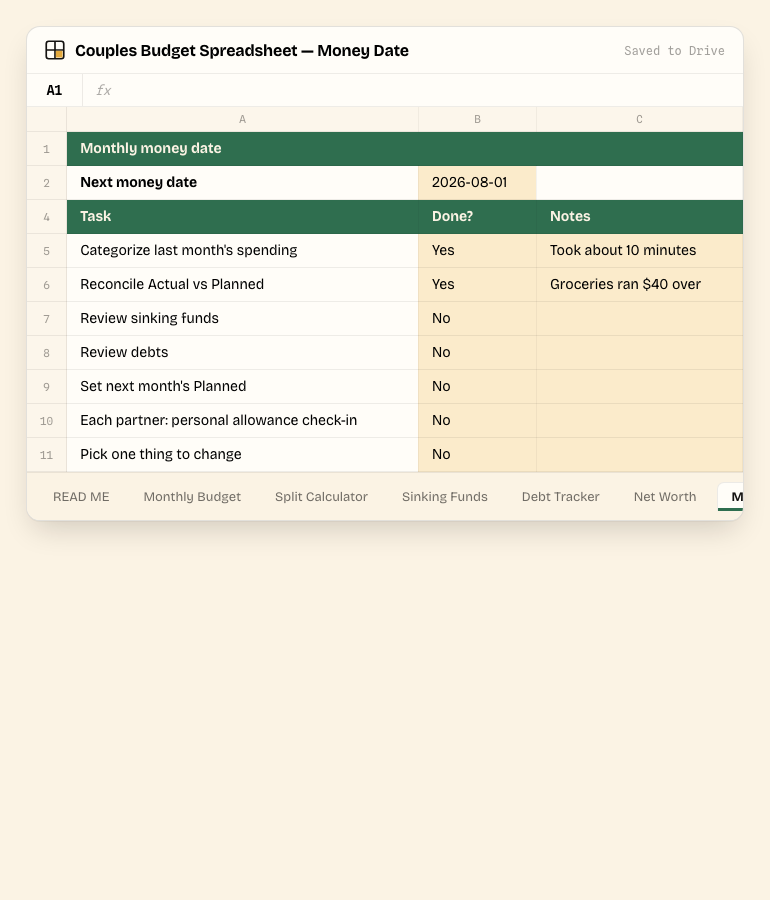Select the date cell 2026-08-01
This screenshot has height=900, width=770.
point(477,183)
